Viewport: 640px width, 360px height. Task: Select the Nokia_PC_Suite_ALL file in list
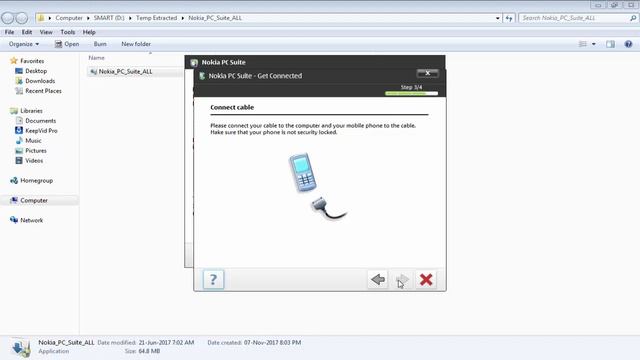click(125, 71)
